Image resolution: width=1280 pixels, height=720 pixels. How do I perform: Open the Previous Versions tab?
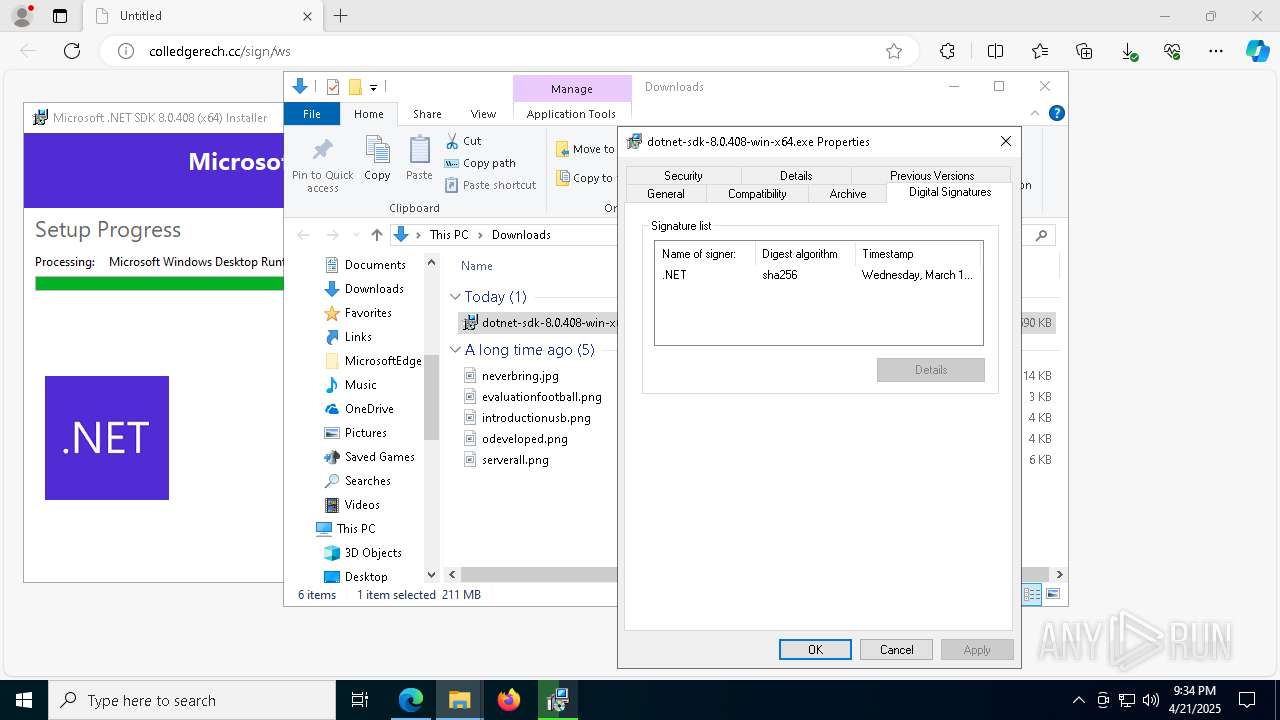931,175
